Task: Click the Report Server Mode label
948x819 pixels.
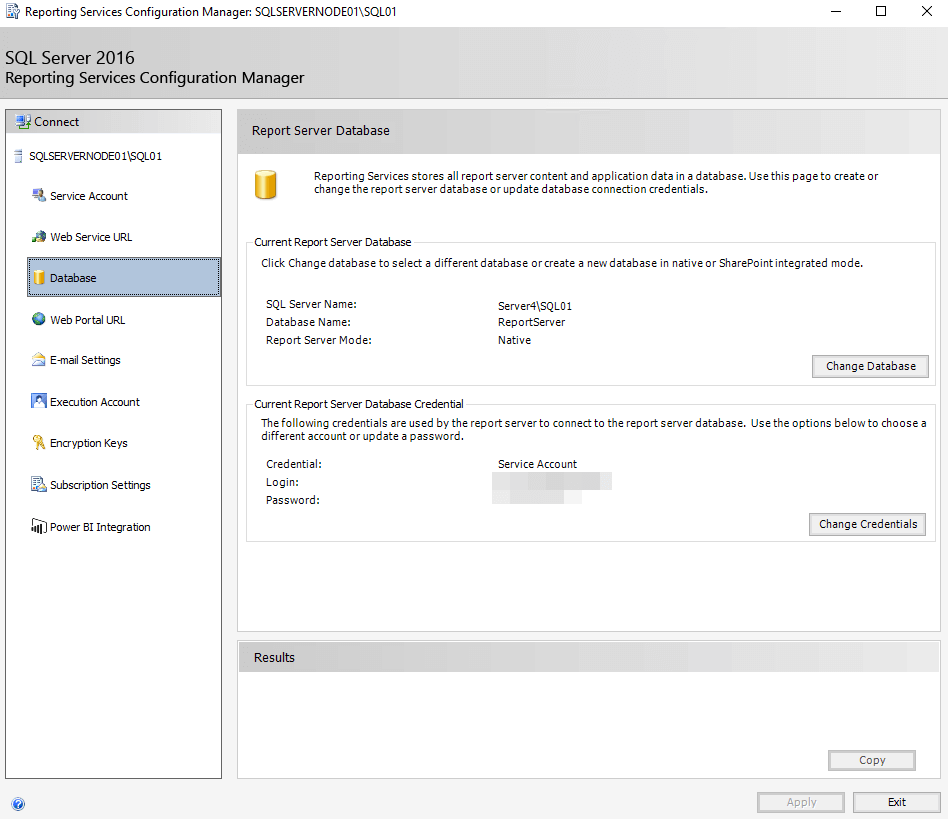Action: point(319,340)
